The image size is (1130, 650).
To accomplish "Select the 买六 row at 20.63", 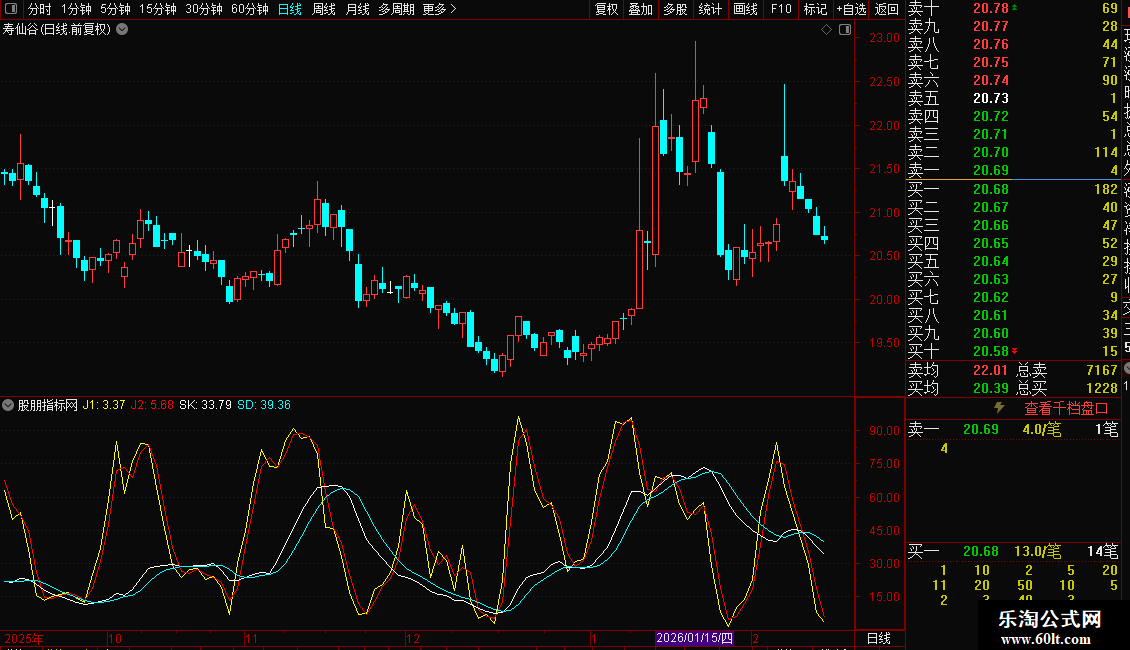I will pos(1013,280).
